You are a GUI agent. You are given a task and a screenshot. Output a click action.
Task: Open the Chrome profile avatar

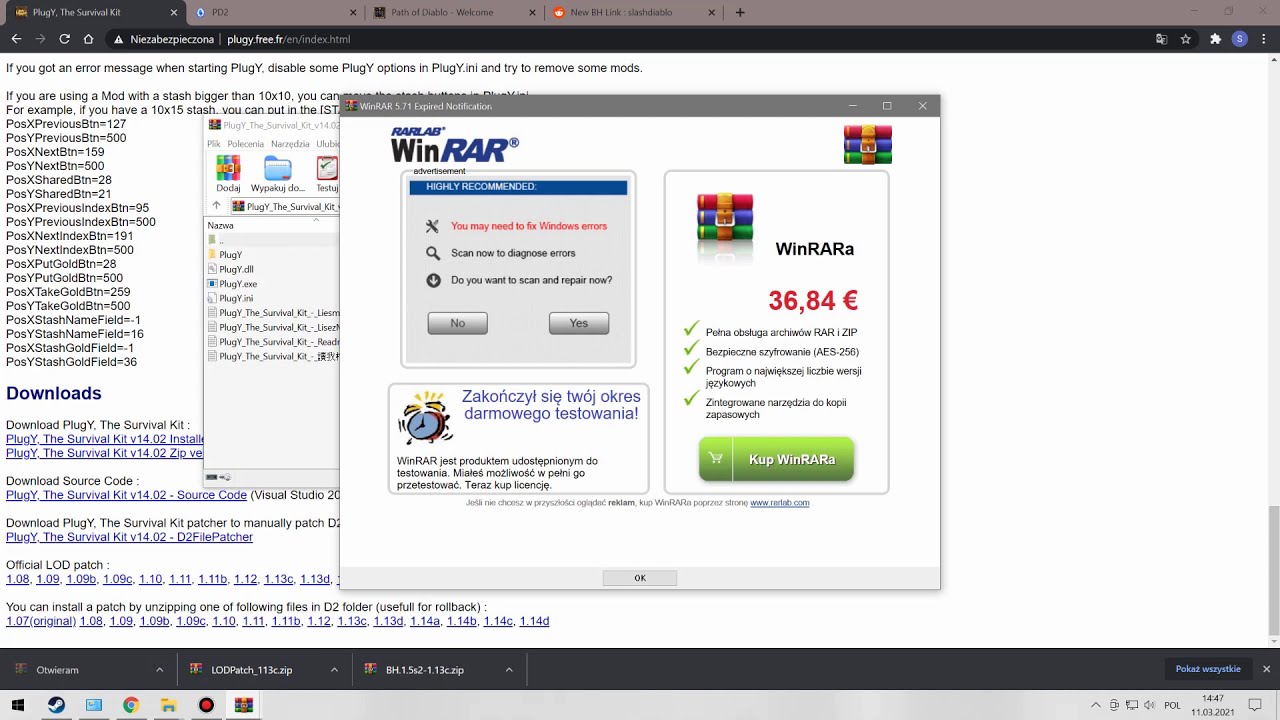click(x=1240, y=39)
